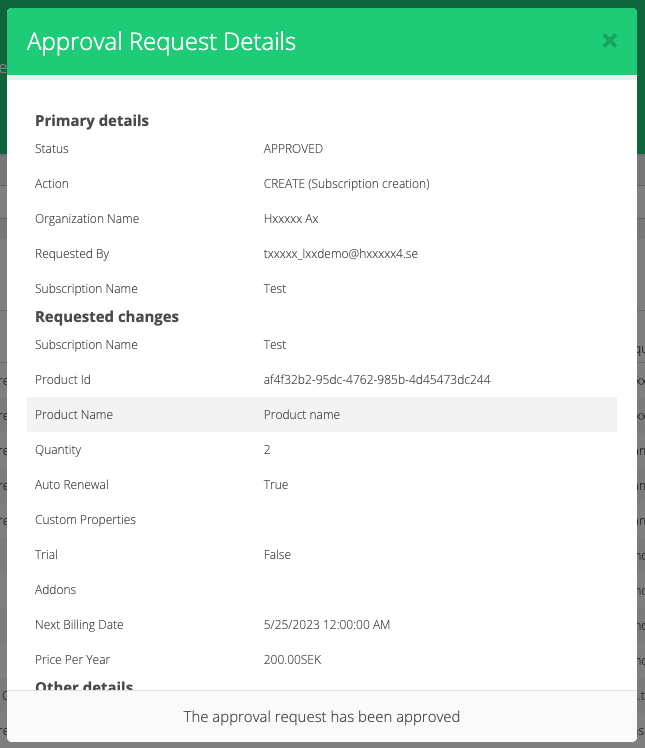Viewport: 645px width, 748px height.
Task: Select the Trial False value
Action: point(277,555)
